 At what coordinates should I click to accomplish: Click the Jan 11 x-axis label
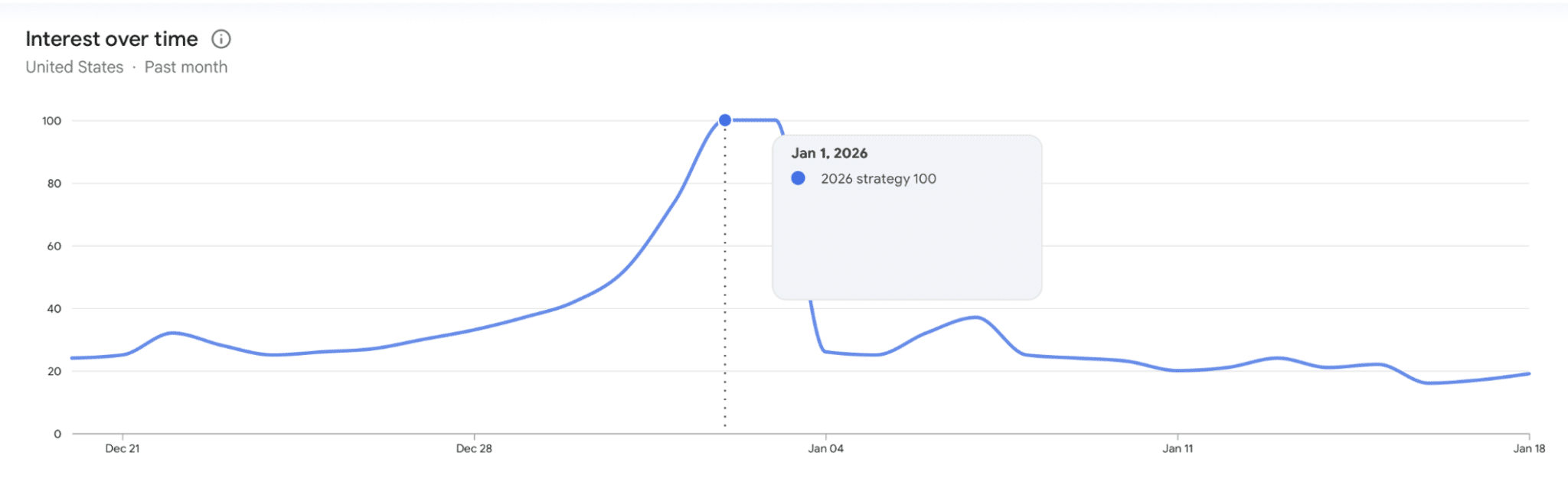coord(1178,448)
